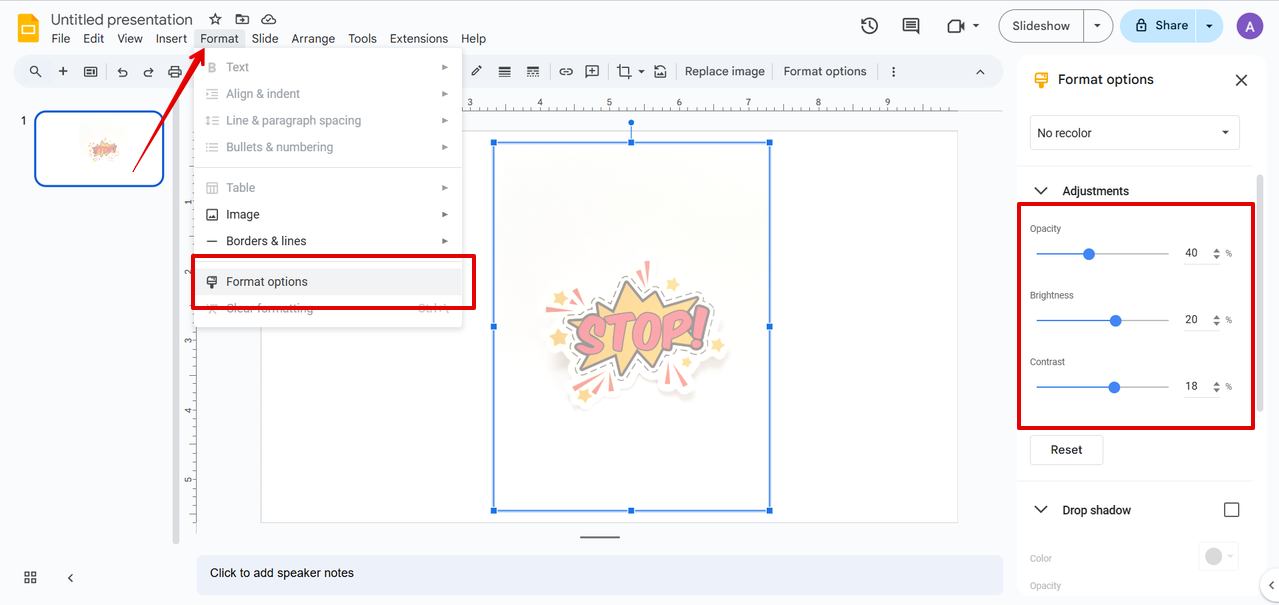Open the grid view icon
Screen dimensions: 1279x605
tap(30, 577)
